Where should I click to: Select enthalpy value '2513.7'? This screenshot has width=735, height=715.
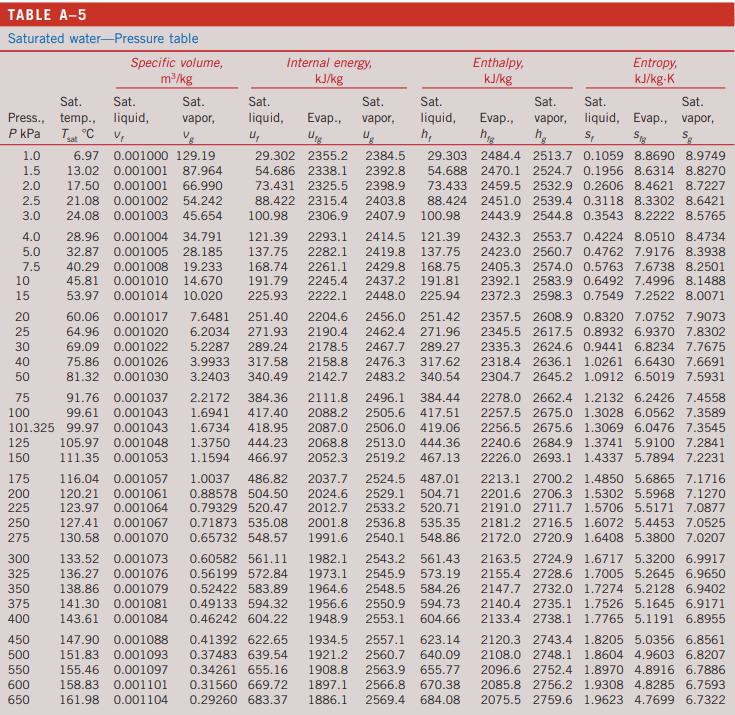click(552, 156)
